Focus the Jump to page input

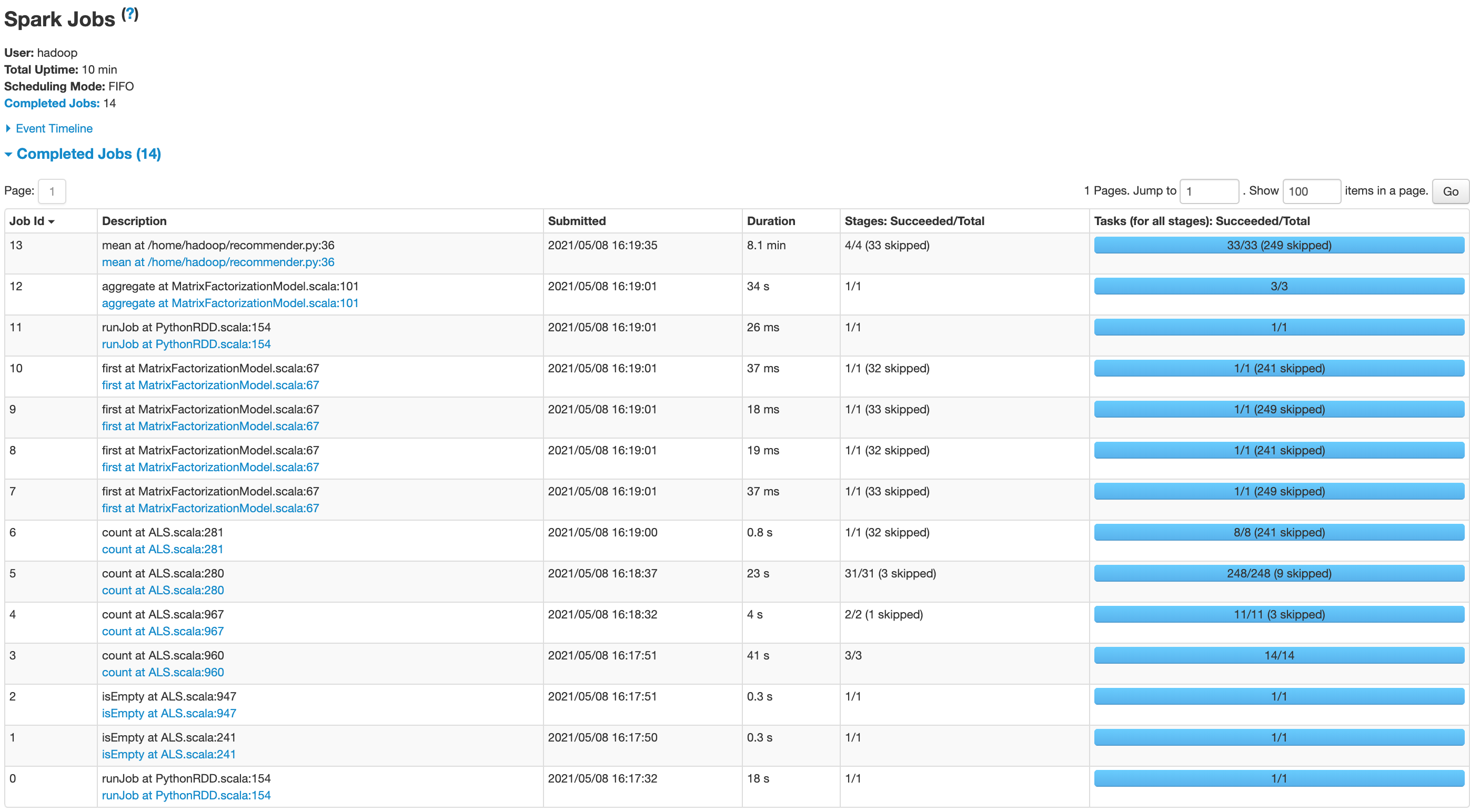click(x=1209, y=191)
